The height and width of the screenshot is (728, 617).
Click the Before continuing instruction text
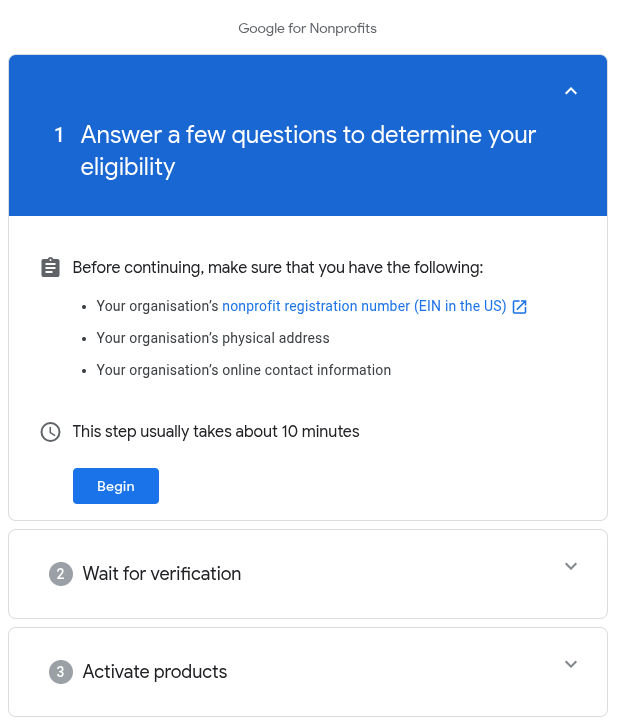click(x=278, y=268)
